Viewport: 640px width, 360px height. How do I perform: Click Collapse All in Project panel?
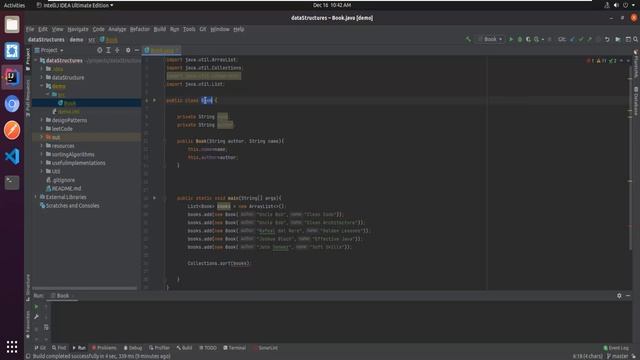(117, 50)
